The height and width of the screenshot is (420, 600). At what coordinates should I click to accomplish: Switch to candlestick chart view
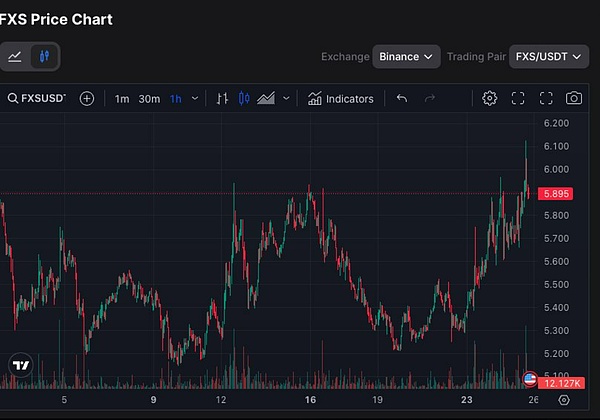coord(44,57)
